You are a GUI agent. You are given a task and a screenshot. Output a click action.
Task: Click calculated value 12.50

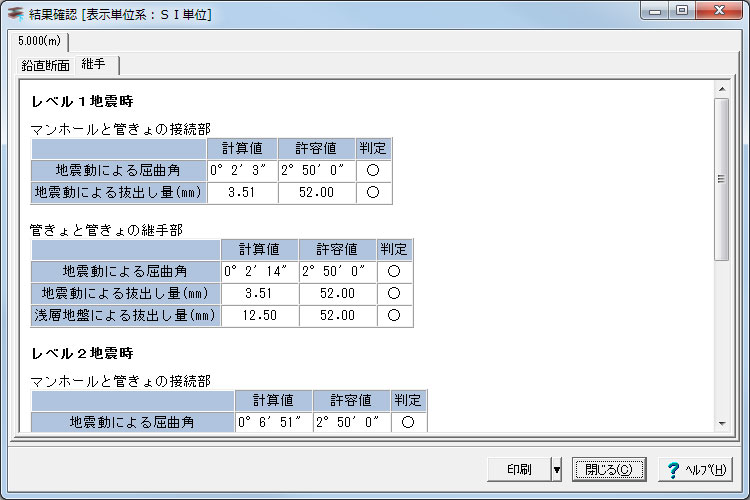tap(260, 315)
